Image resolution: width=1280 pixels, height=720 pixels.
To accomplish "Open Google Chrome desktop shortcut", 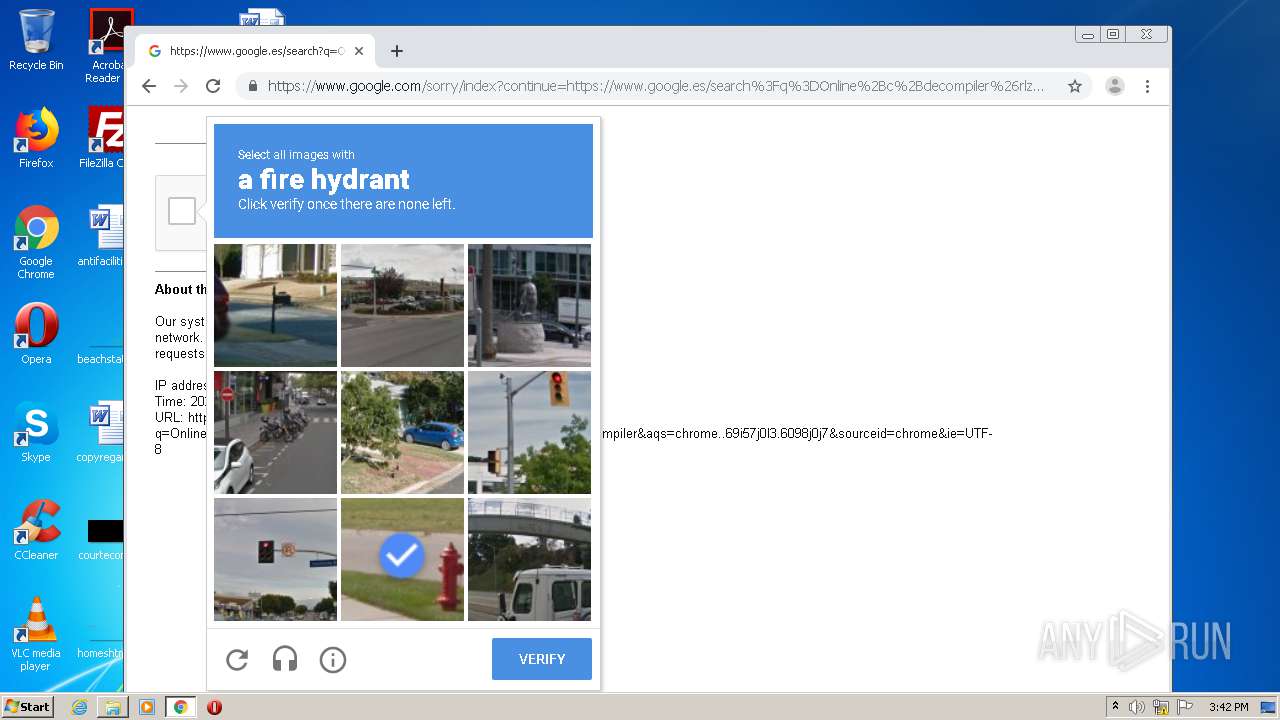I will 36,242.
